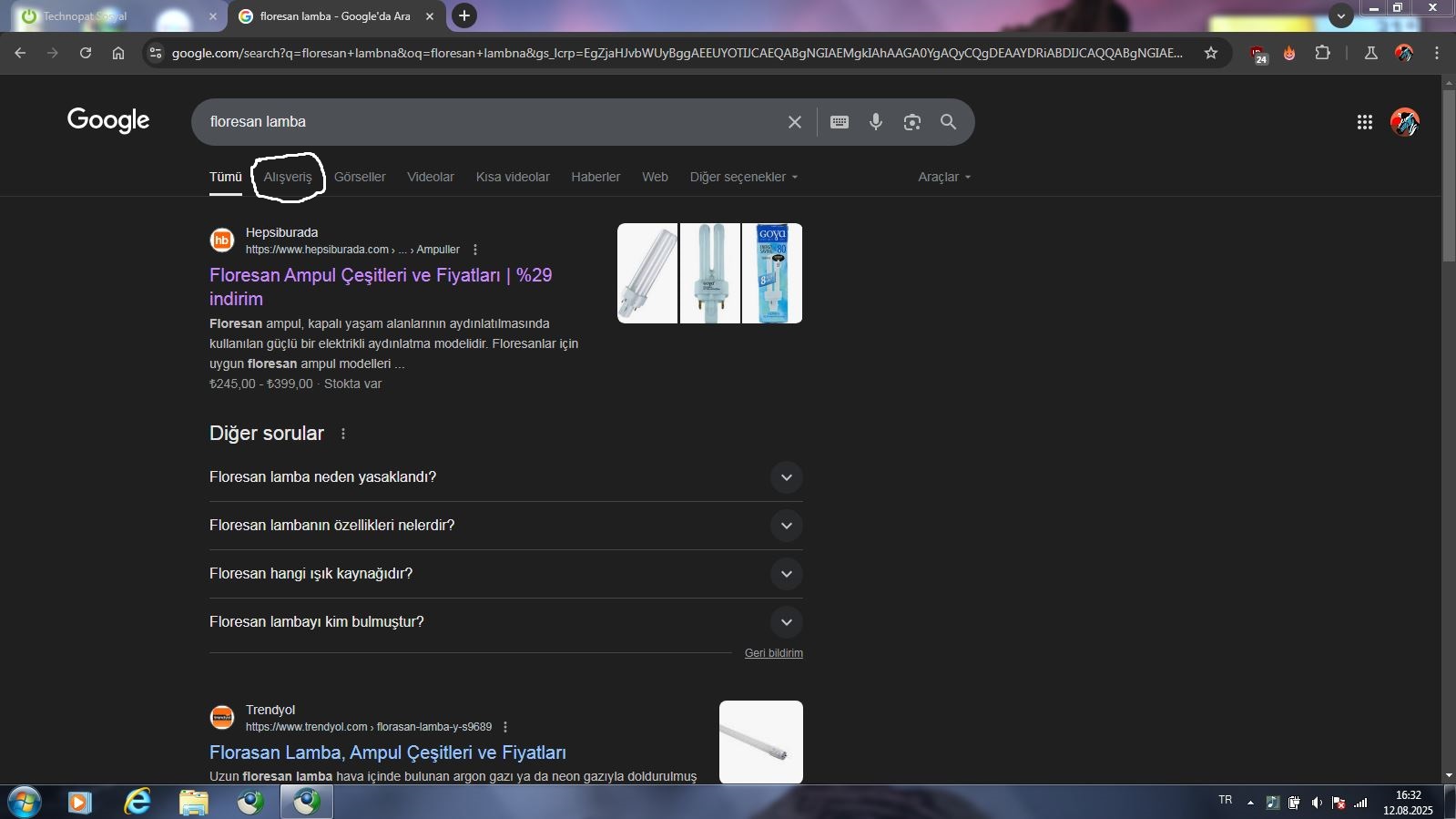Reload the current page
This screenshot has height=819, width=1456.
(x=86, y=53)
